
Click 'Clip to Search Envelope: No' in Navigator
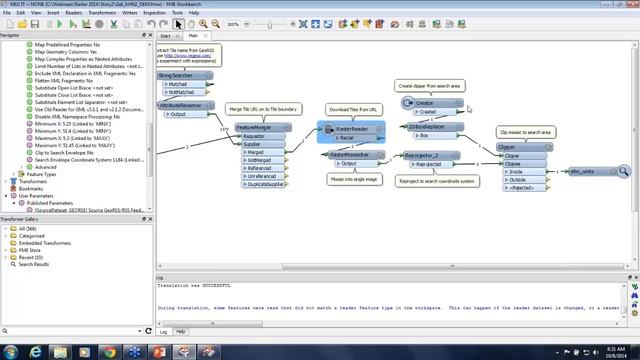[64, 153]
